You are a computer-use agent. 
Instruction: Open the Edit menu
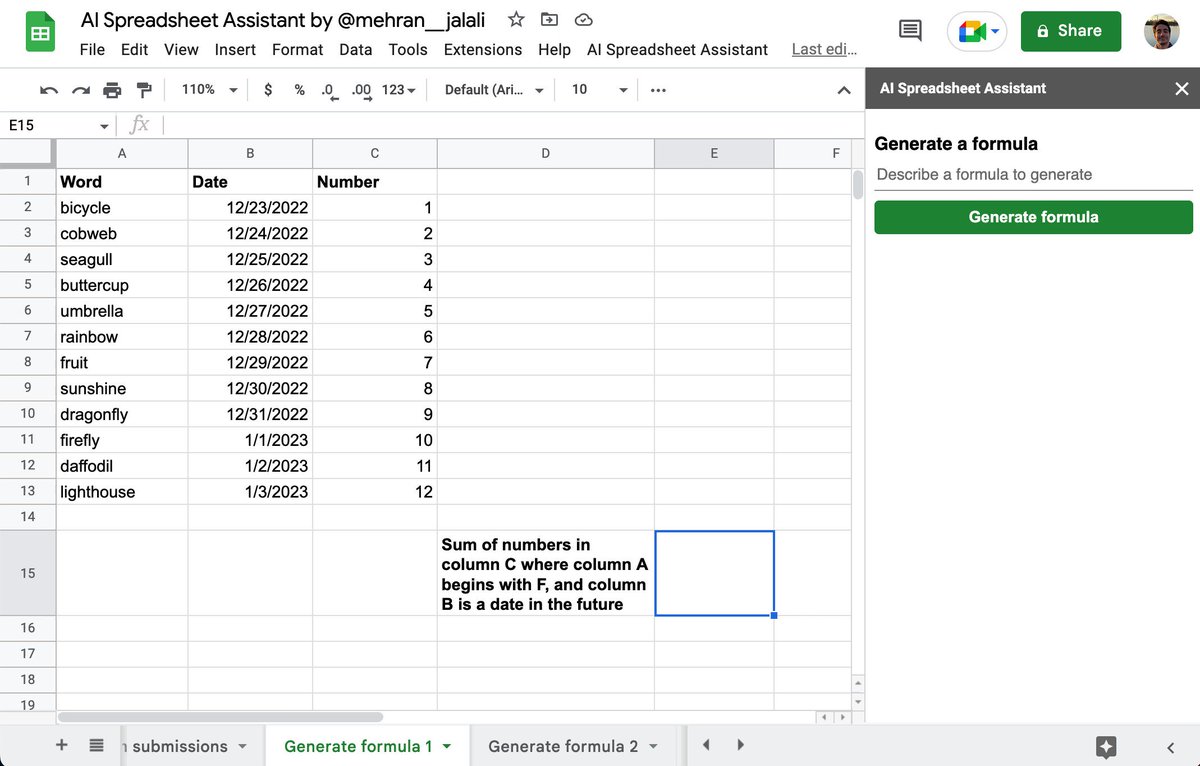pyautogui.click(x=134, y=49)
